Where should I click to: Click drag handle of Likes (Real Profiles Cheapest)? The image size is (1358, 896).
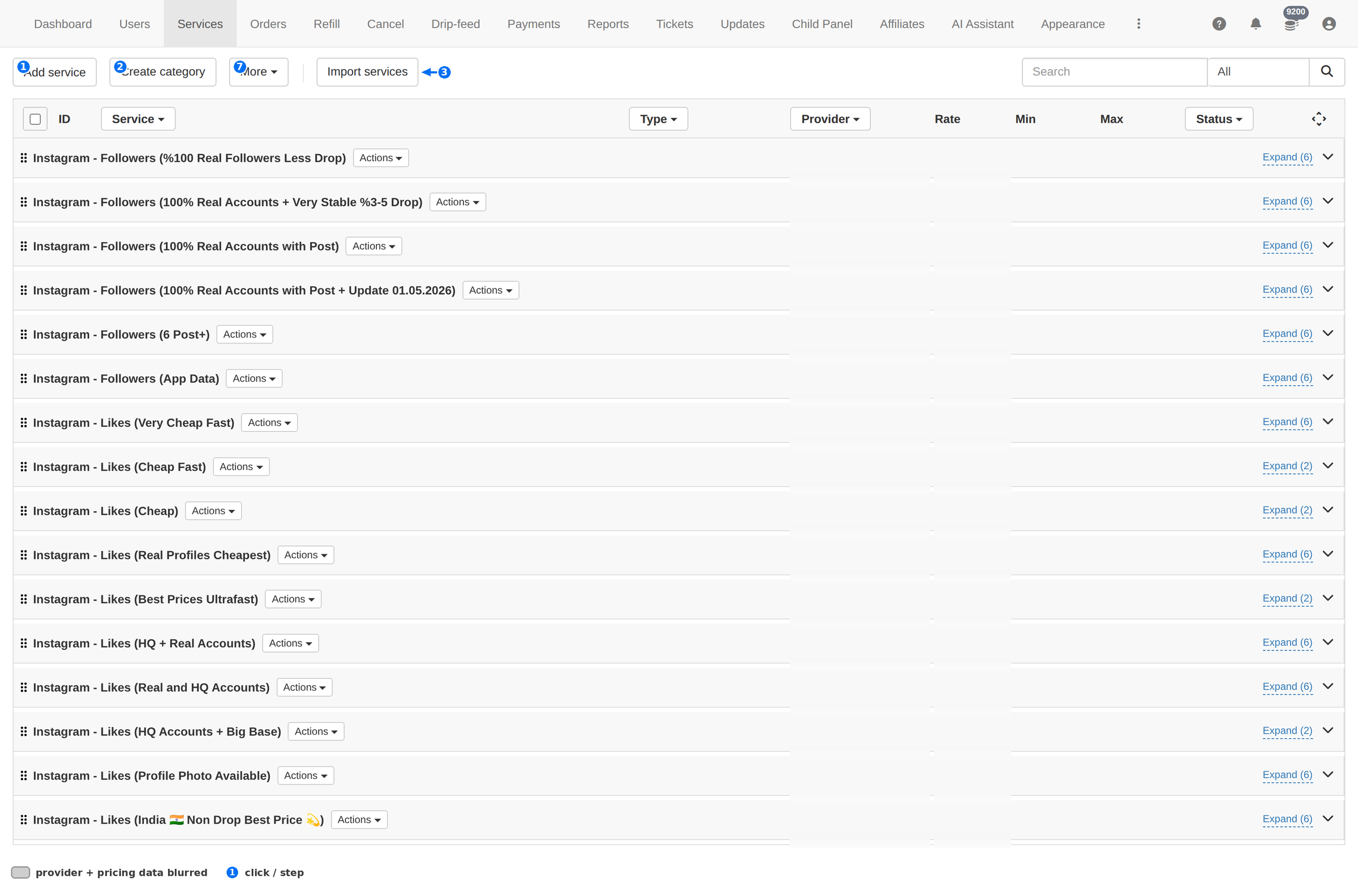(23, 555)
